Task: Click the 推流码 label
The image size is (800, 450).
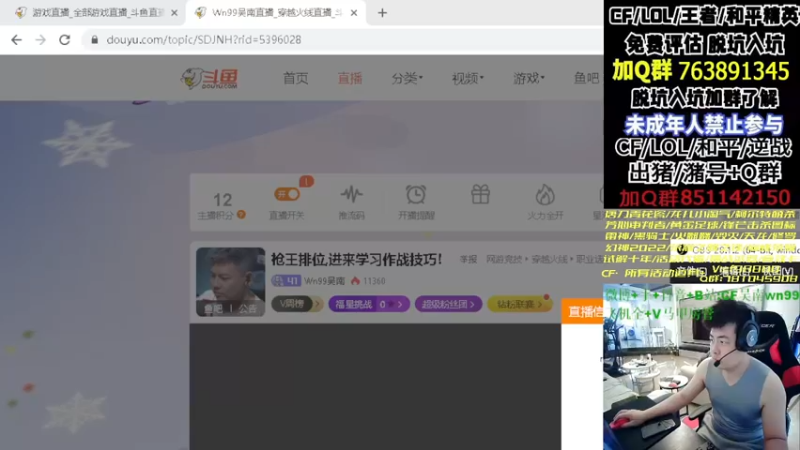Action: [352, 215]
